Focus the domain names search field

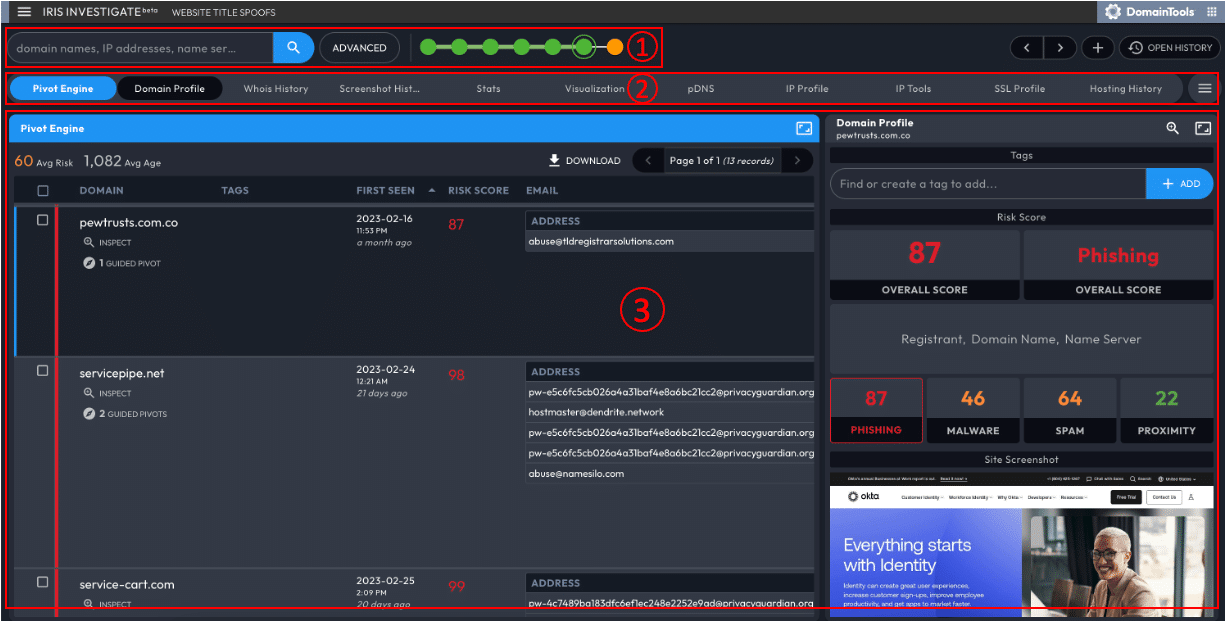tap(140, 48)
